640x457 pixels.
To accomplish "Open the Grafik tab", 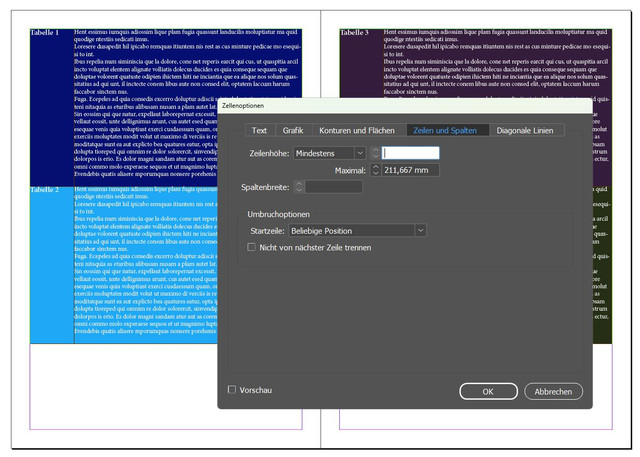I will 293,131.
